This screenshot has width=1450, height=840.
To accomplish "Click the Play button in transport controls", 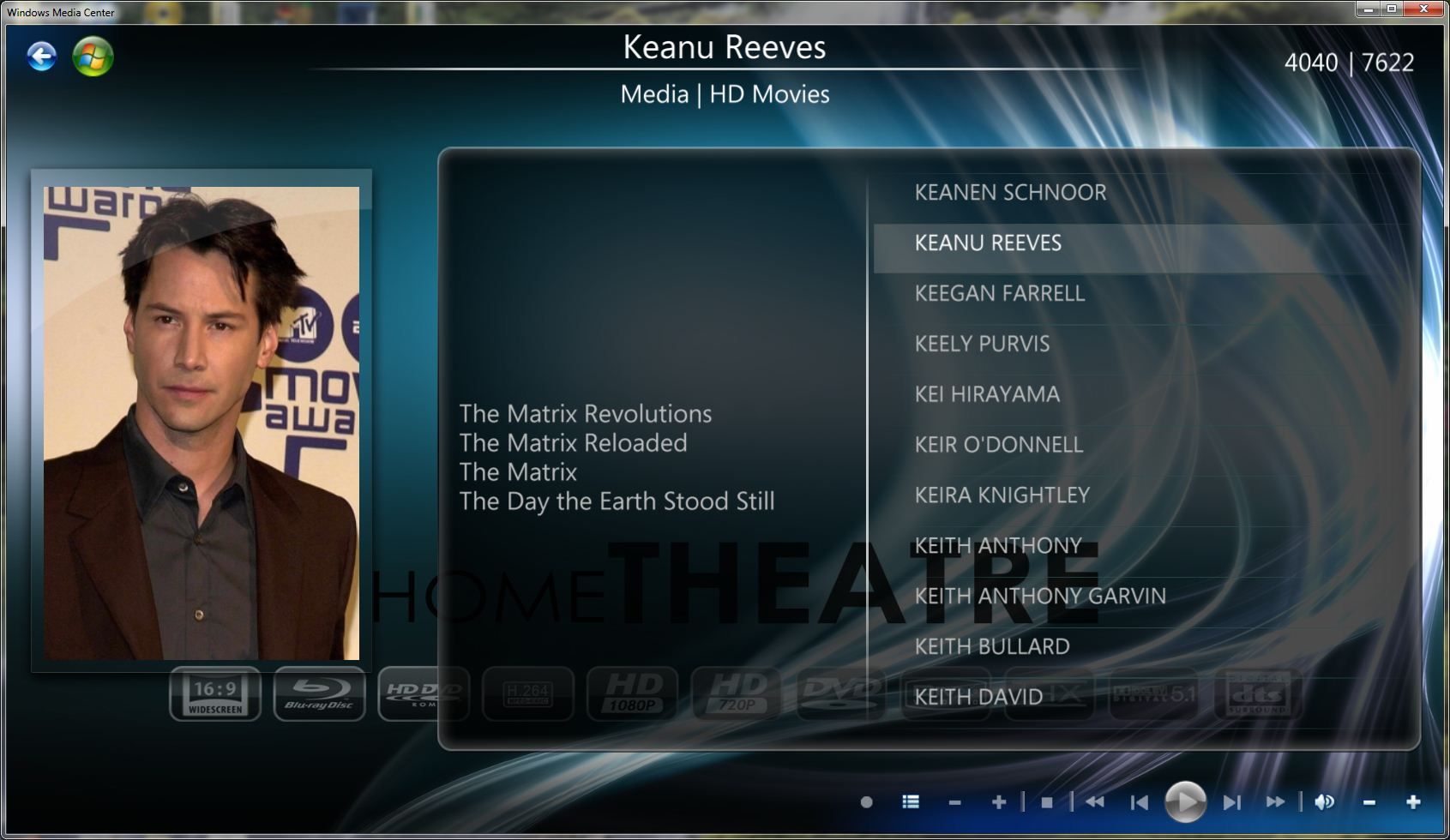I will coord(1185,802).
